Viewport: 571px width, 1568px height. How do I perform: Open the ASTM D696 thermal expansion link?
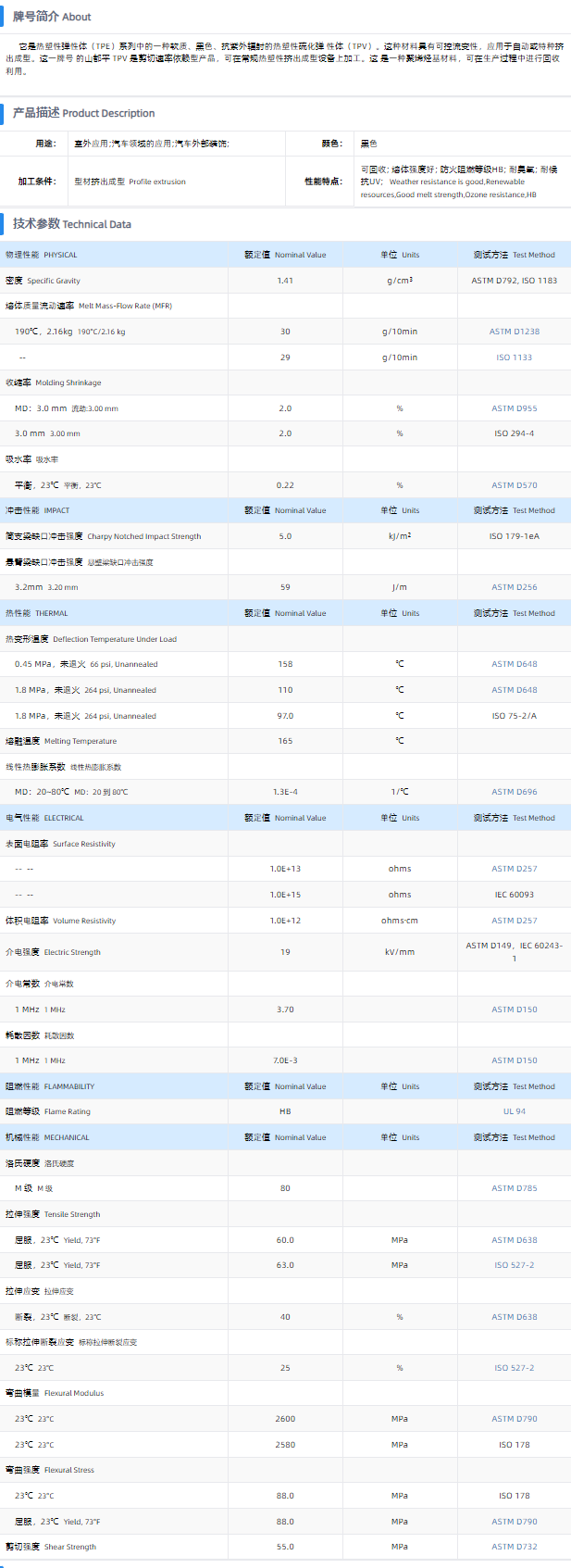(514, 792)
